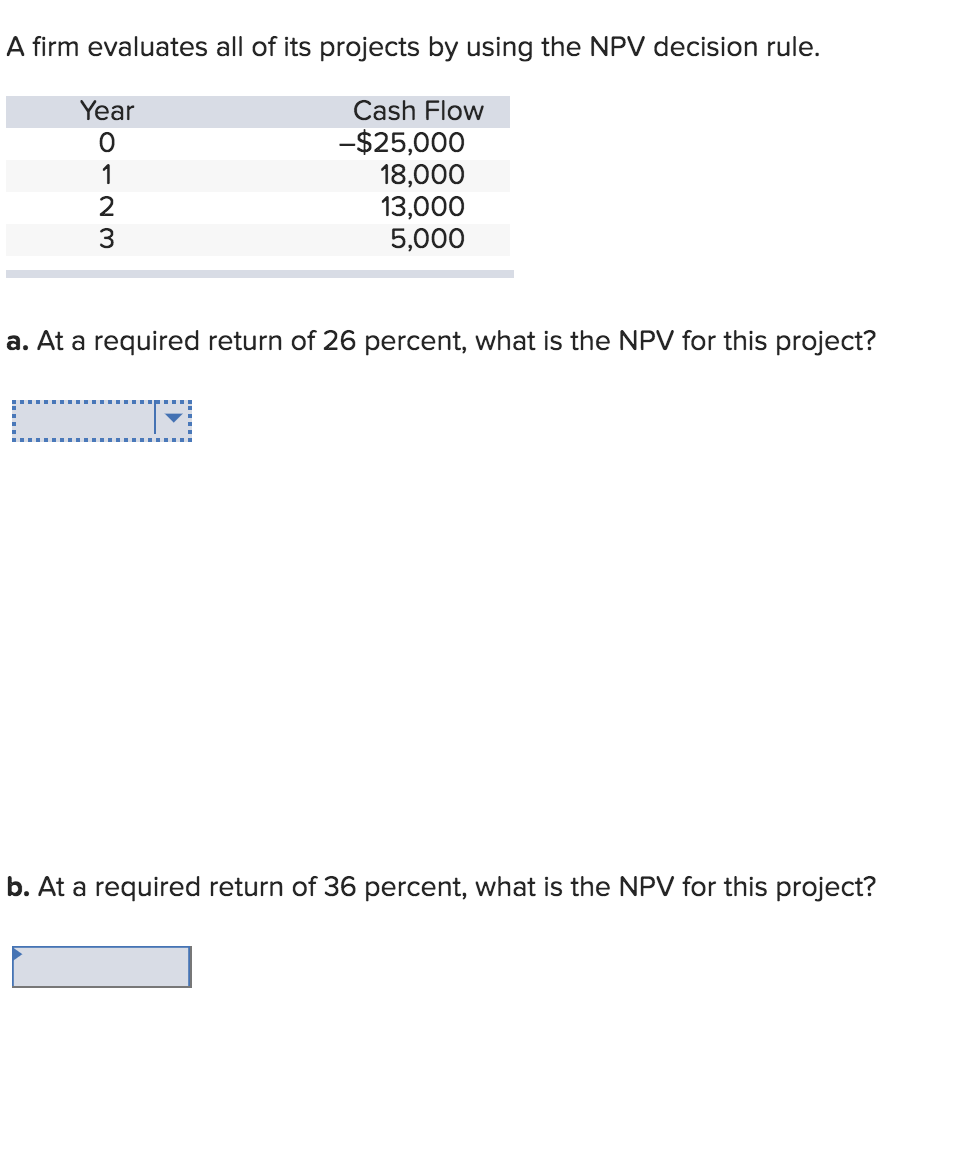Click the Cash Flow column header
Screen dimensions: 976x1150
click(x=419, y=111)
